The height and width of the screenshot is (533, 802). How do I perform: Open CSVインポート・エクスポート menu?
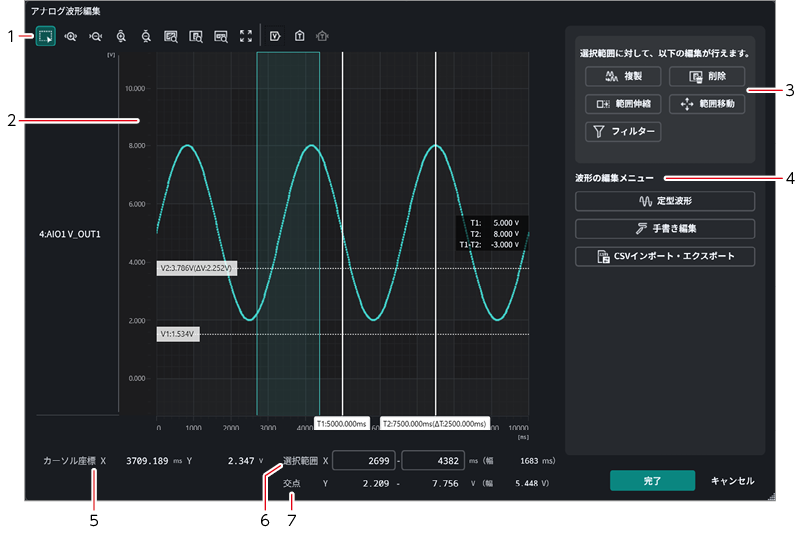pyautogui.click(x=665, y=256)
